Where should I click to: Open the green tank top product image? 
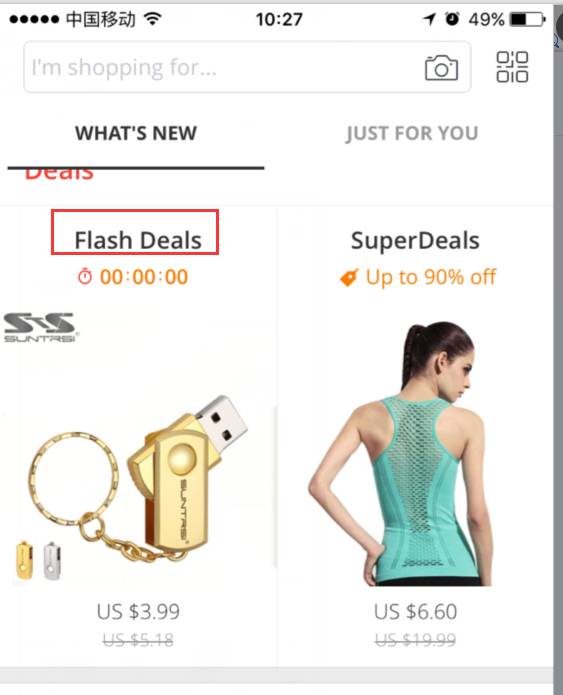(x=401, y=453)
